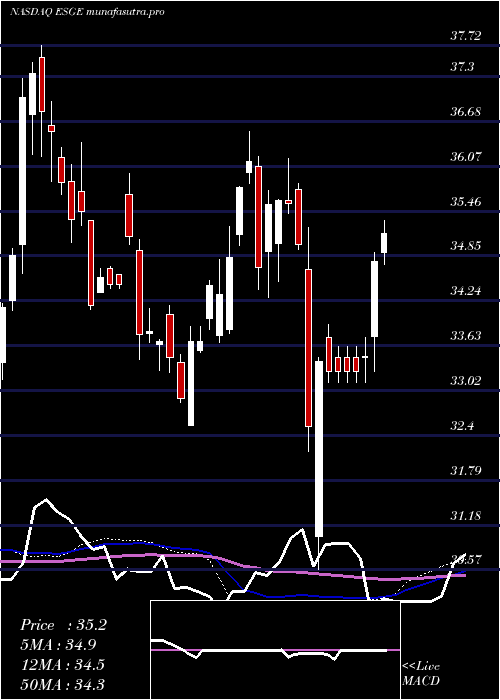Image resolution: width=500 pixels, height=700 pixels.
Task: Select the 37.3 price level label
Action: 462,67
